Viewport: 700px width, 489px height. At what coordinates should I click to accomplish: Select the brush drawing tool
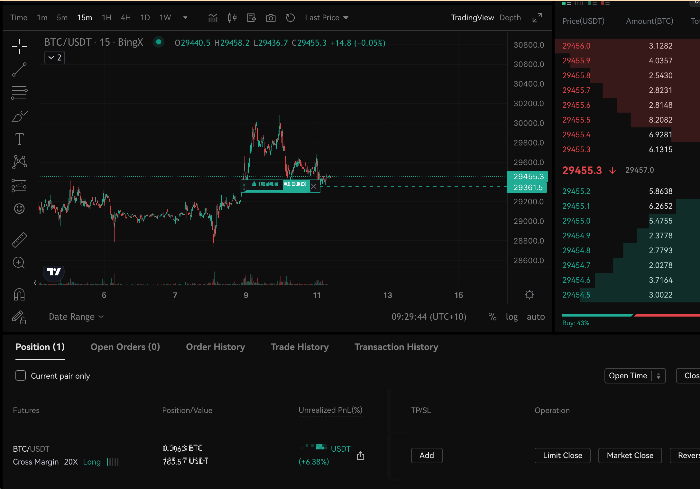coord(19,116)
